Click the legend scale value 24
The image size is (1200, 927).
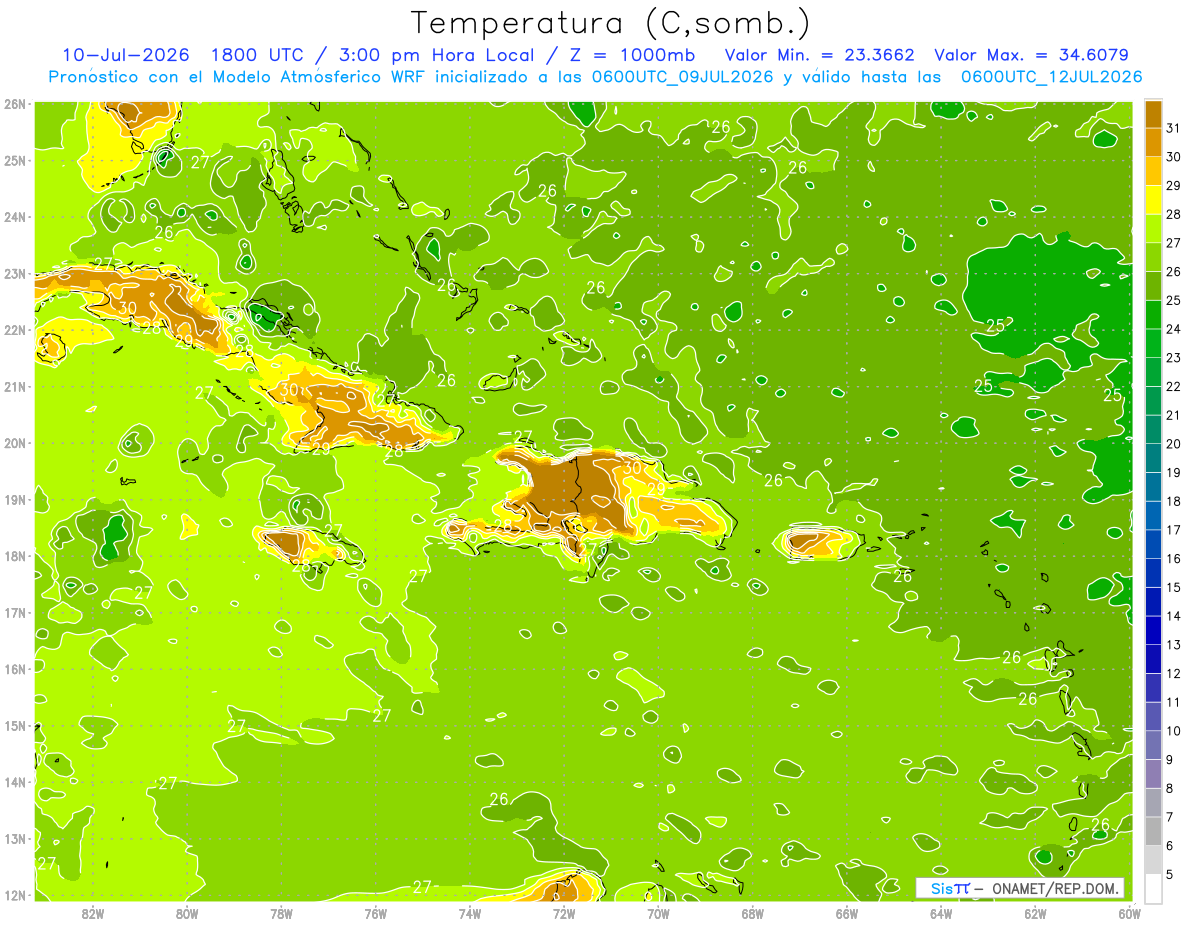click(1173, 328)
